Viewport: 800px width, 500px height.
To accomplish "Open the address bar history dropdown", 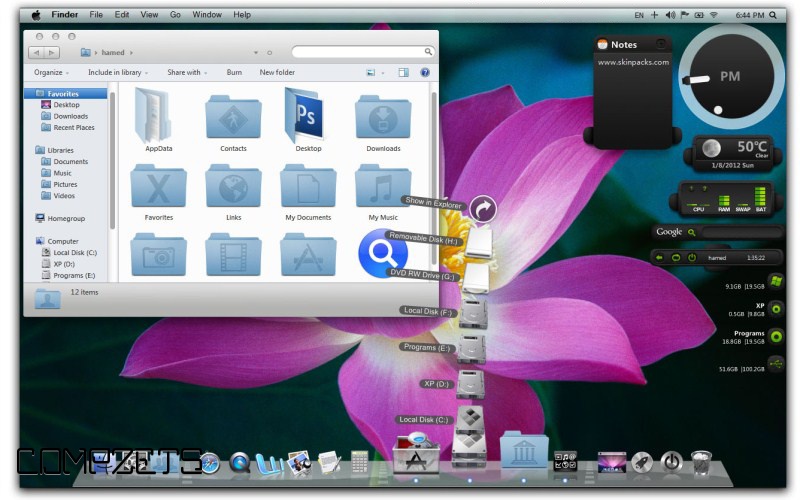I will 256,53.
